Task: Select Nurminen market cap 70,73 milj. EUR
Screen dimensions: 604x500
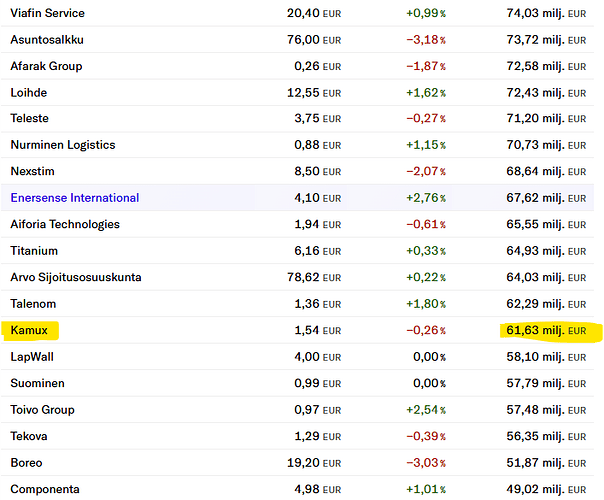Action: click(546, 145)
